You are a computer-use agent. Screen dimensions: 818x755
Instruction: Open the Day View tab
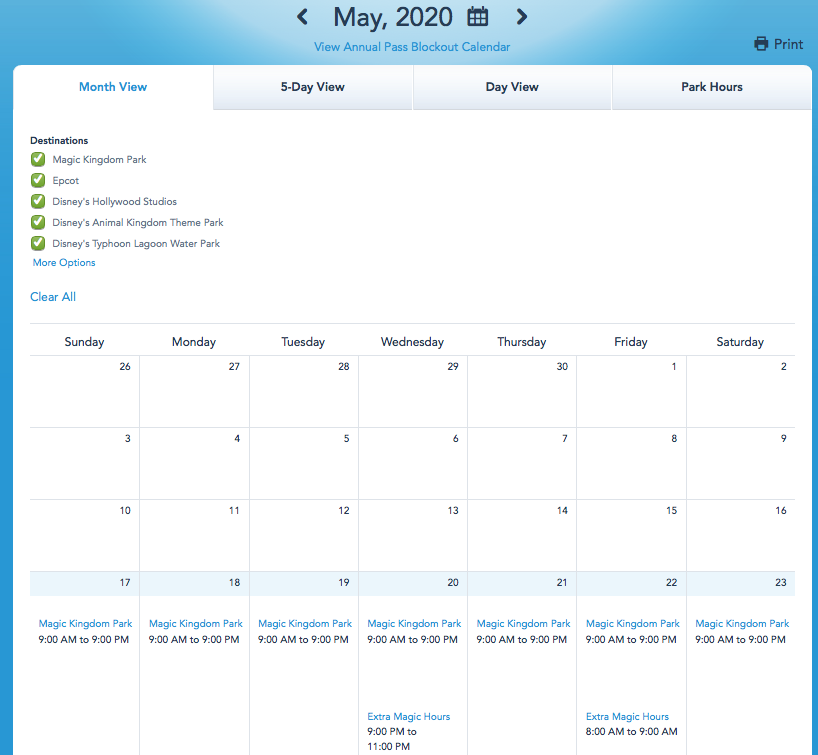(512, 87)
